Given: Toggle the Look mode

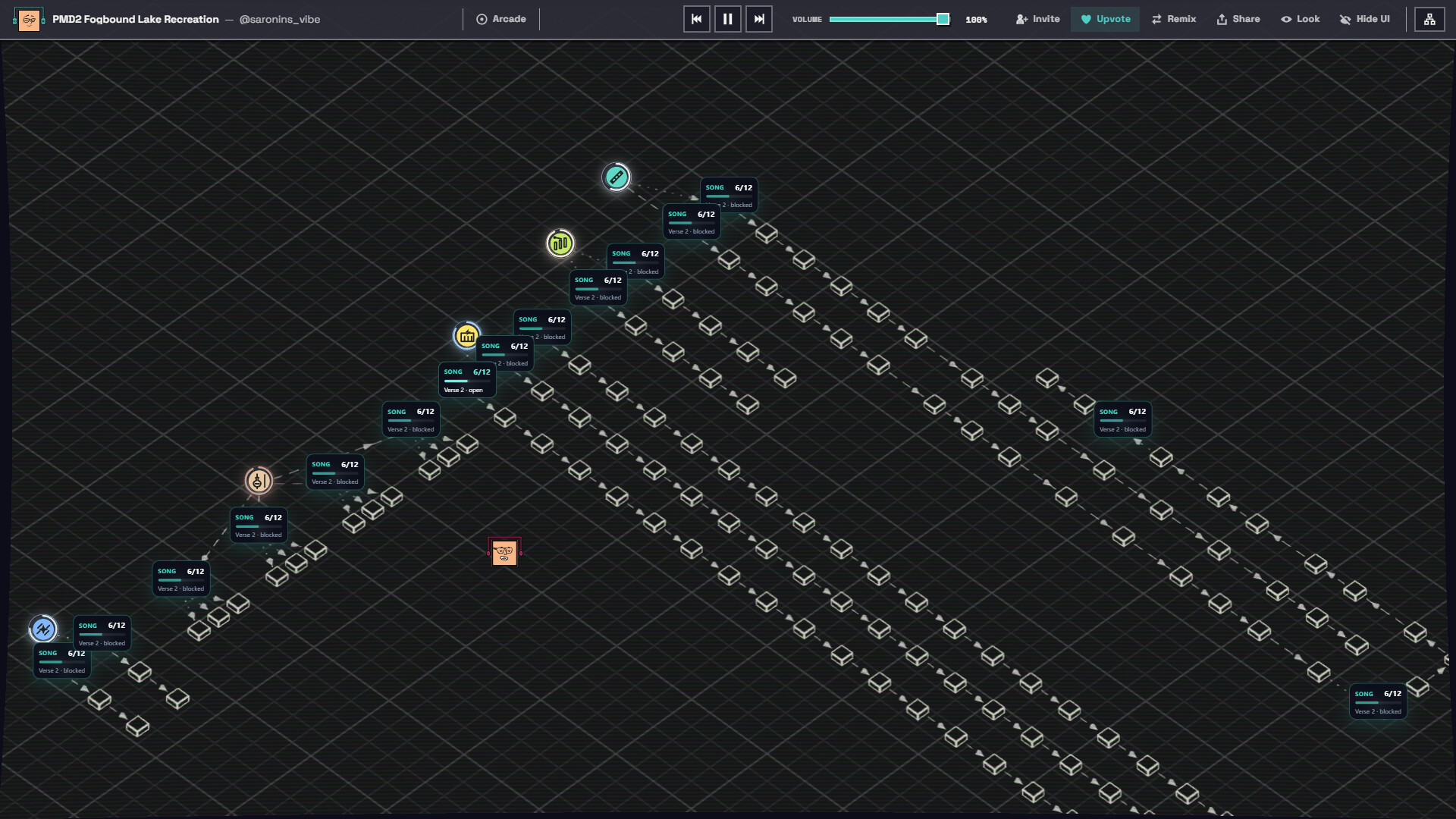Looking at the screenshot, I should (x=1301, y=19).
